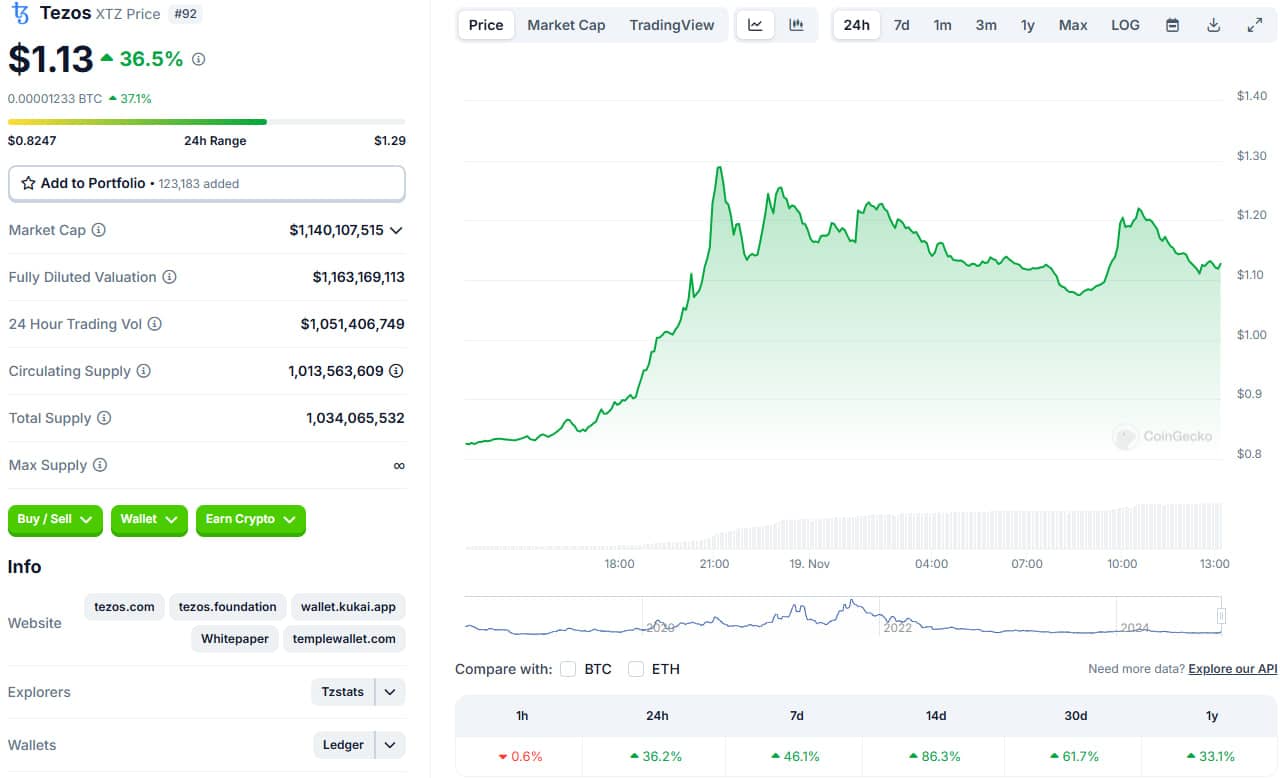Click the 14d 86.3% change cell
This screenshot has height=778, width=1280.
[x=934, y=757]
